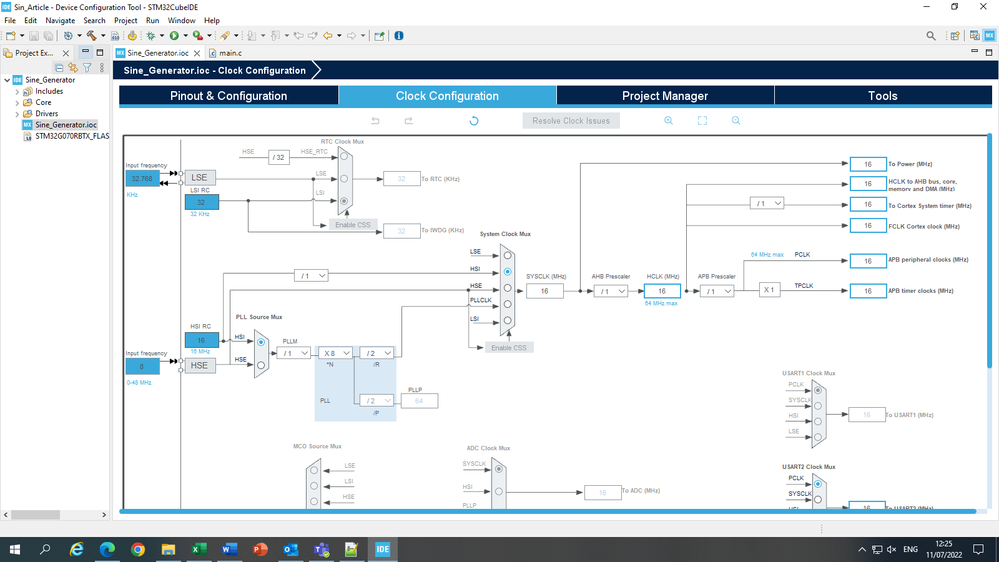Select PLLCLK in System Clock Mux
The height and width of the screenshot is (562, 999).
click(508, 304)
